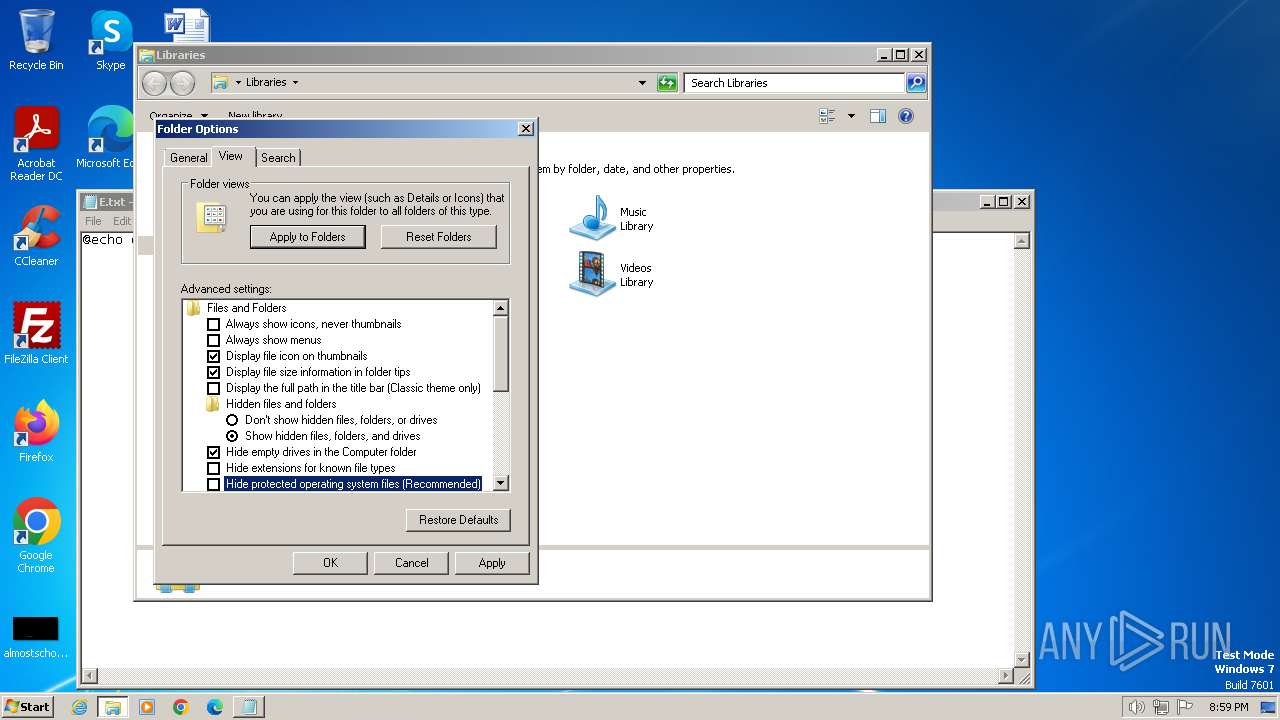This screenshot has height=720, width=1280.
Task: Open the FileZilla Client desktop icon
Action: pos(36,334)
